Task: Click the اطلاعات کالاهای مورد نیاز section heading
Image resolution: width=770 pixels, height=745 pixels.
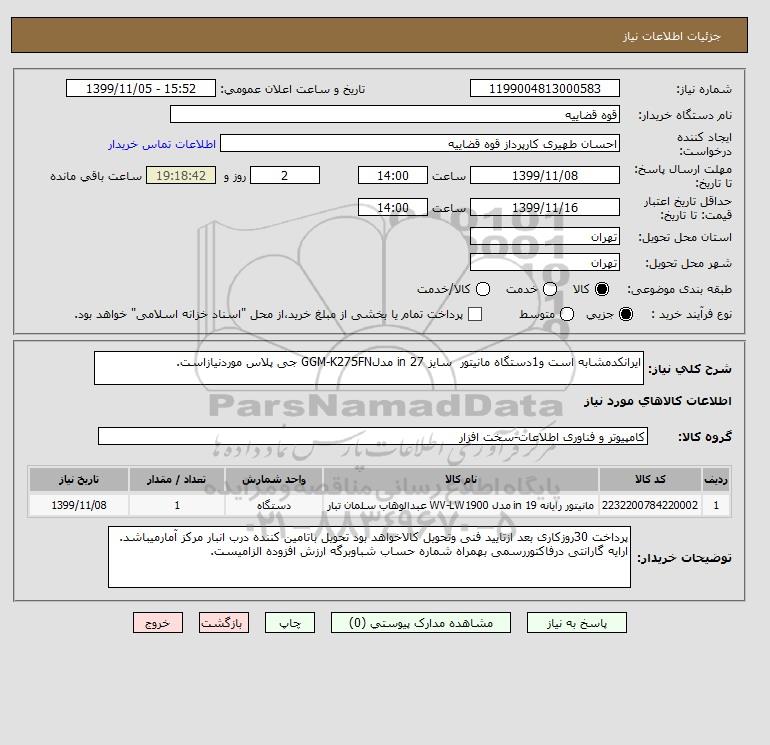Action: pyautogui.click(x=658, y=401)
